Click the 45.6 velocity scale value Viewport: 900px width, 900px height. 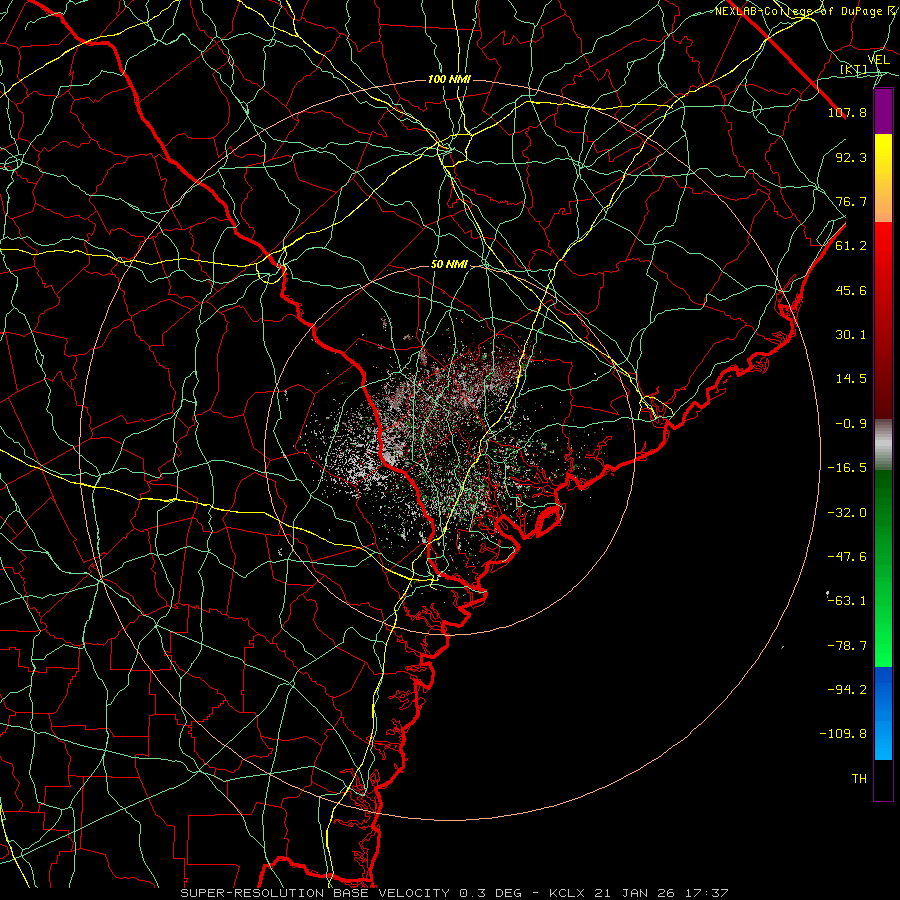point(851,290)
